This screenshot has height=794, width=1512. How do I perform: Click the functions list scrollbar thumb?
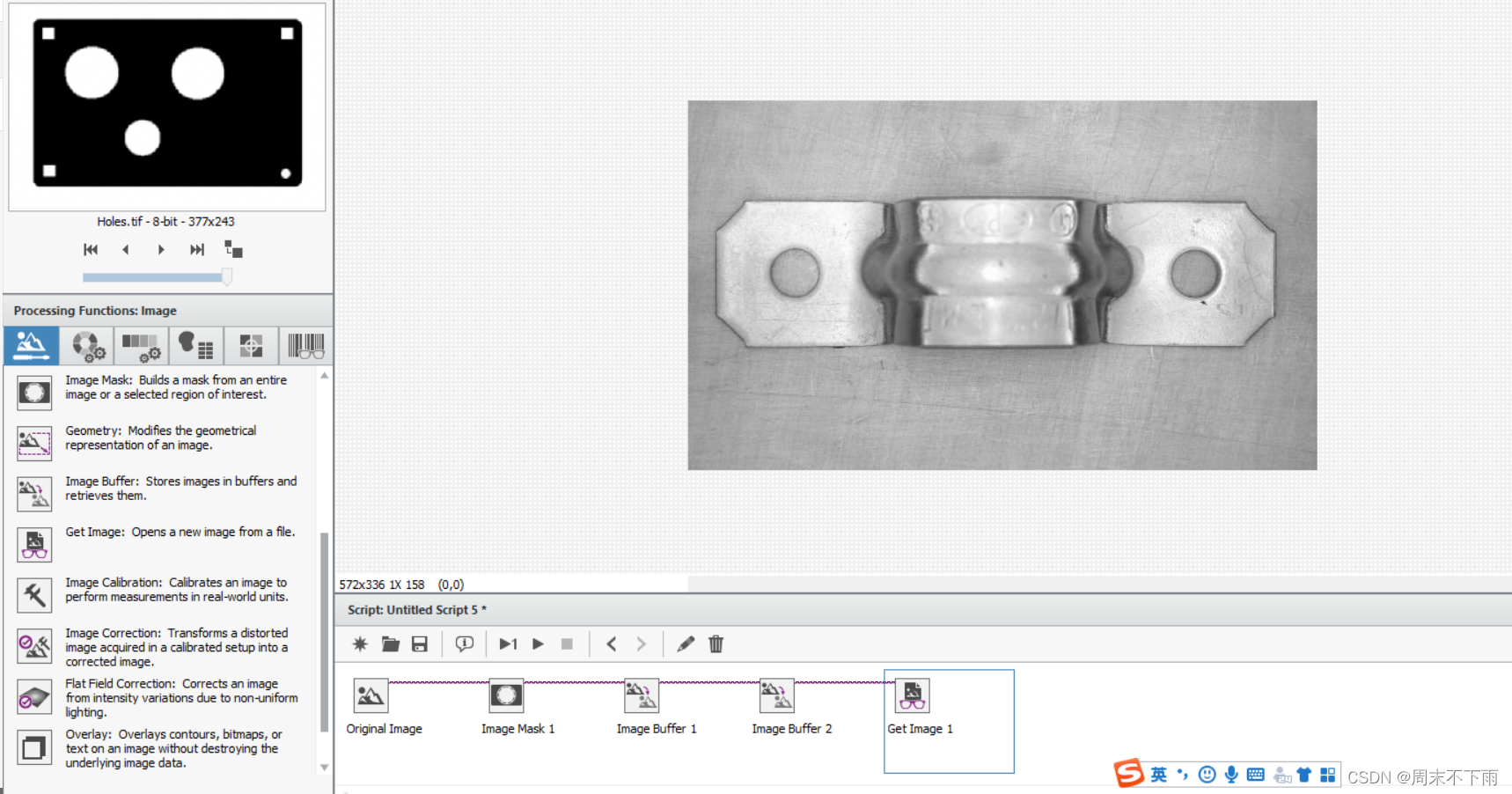324,631
